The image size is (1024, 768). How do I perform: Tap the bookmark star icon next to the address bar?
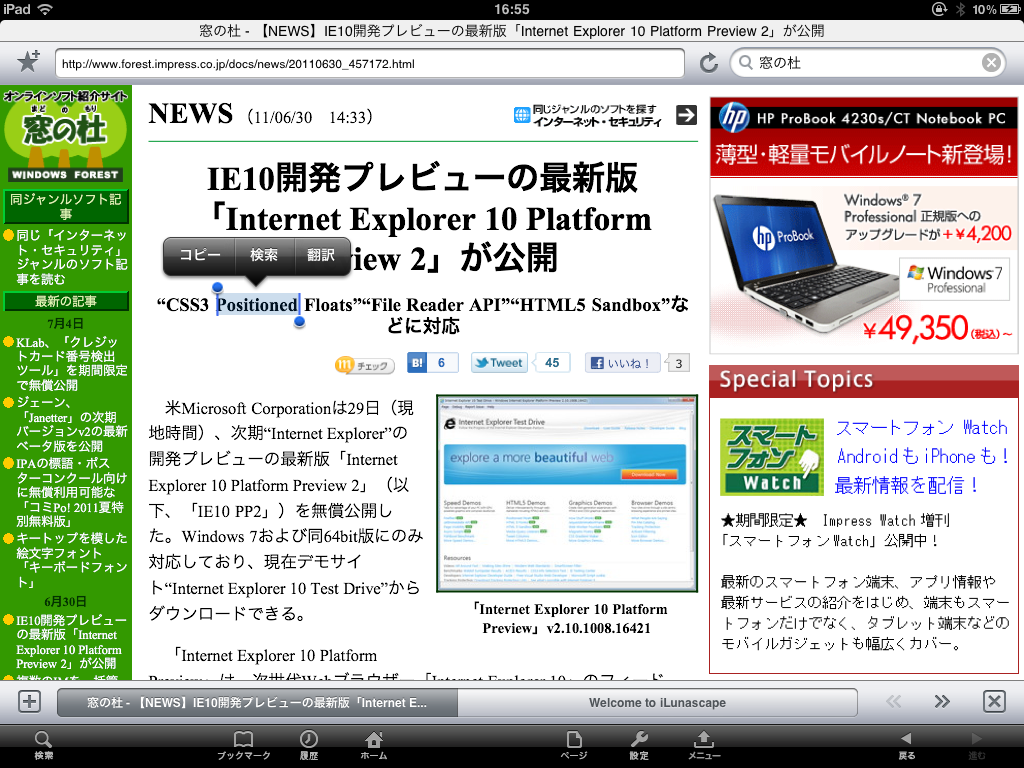[x=29, y=60]
